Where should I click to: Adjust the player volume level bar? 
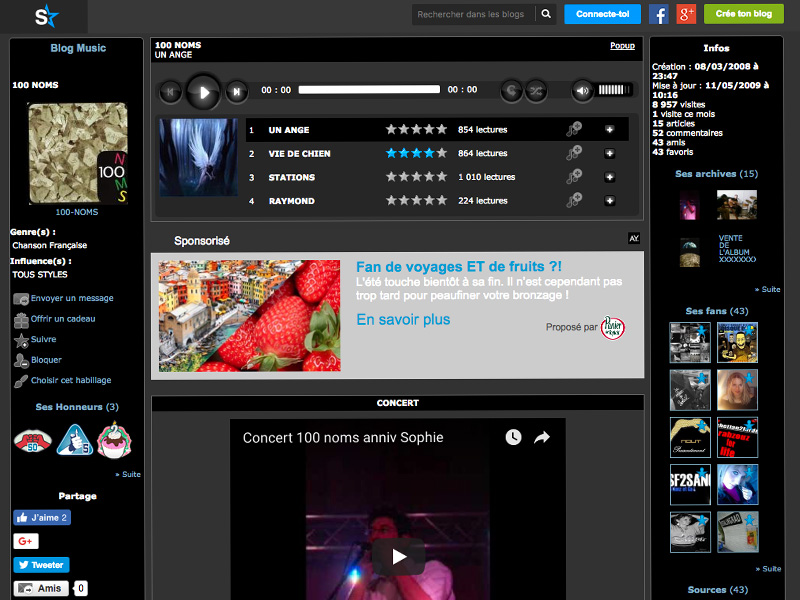tap(615, 90)
